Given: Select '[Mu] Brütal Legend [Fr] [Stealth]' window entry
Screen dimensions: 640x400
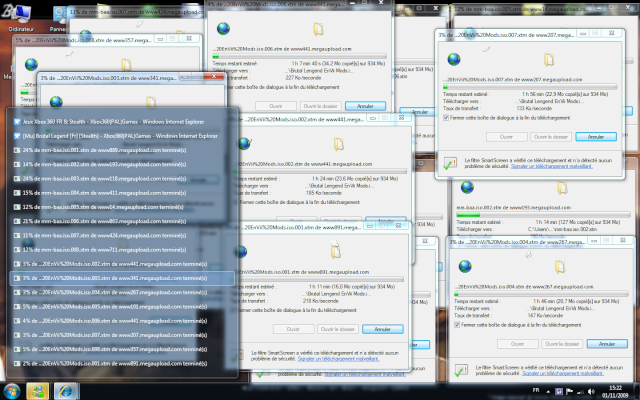Looking at the screenshot, I should click(122, 136).
